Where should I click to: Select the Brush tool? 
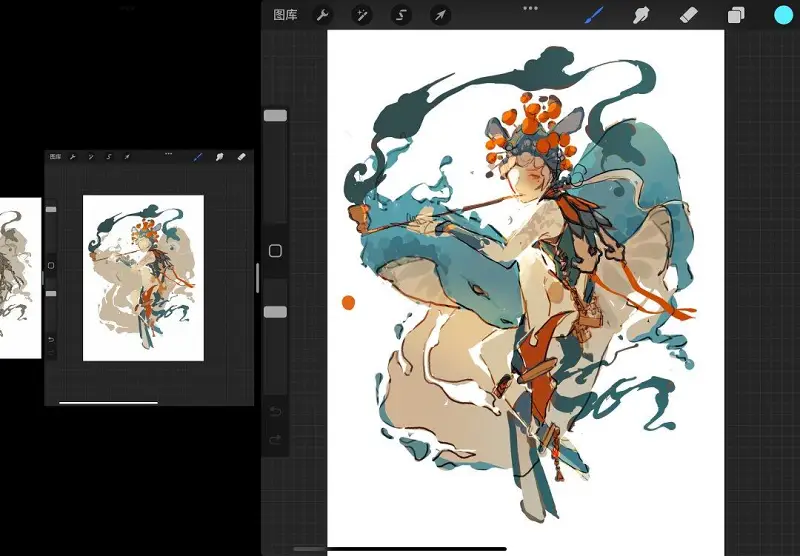(x=594, y=15)
